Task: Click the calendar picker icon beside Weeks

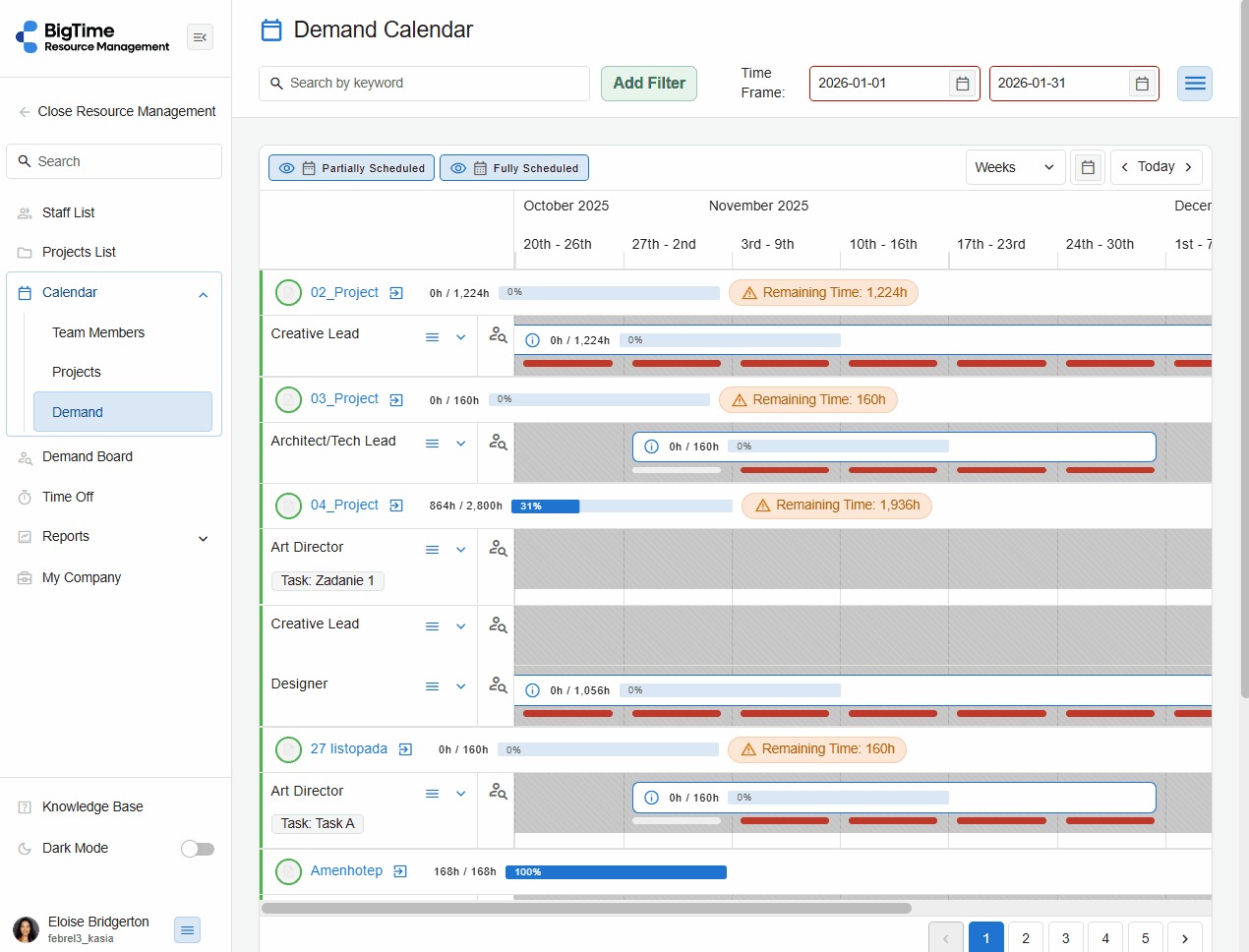Action: (x=1088, y=167)
